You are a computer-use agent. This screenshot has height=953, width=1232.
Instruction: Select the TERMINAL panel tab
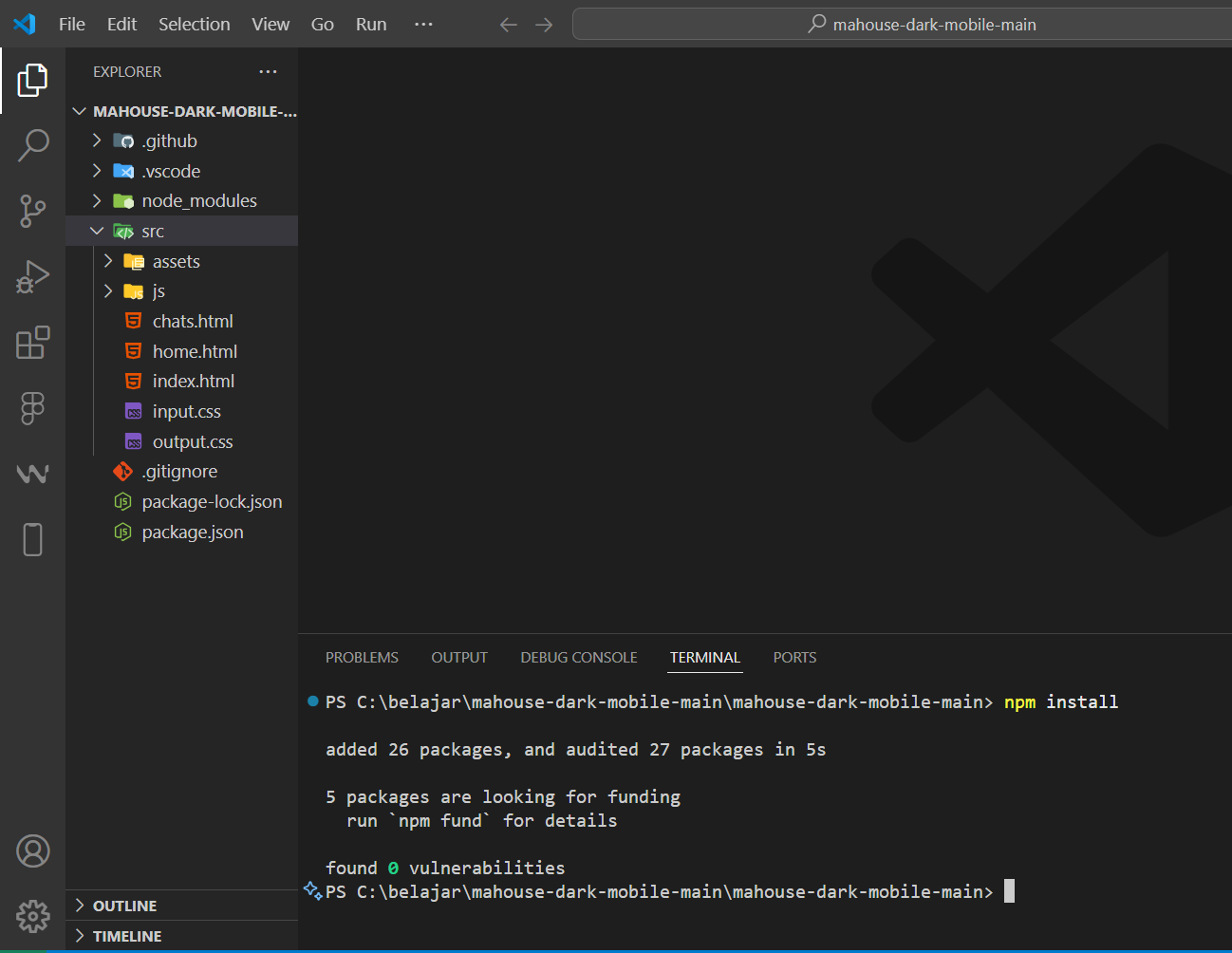pos(704,657)
